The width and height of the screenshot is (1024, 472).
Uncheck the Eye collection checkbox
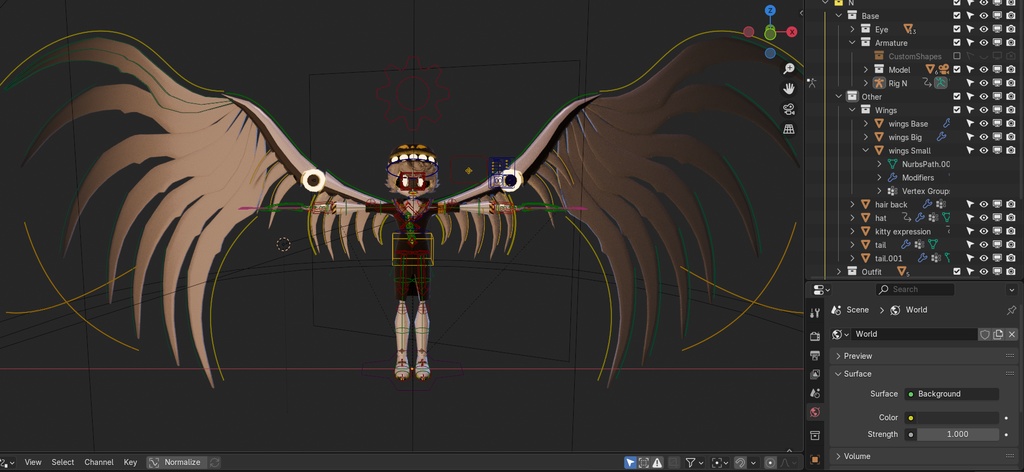[957, 29]
